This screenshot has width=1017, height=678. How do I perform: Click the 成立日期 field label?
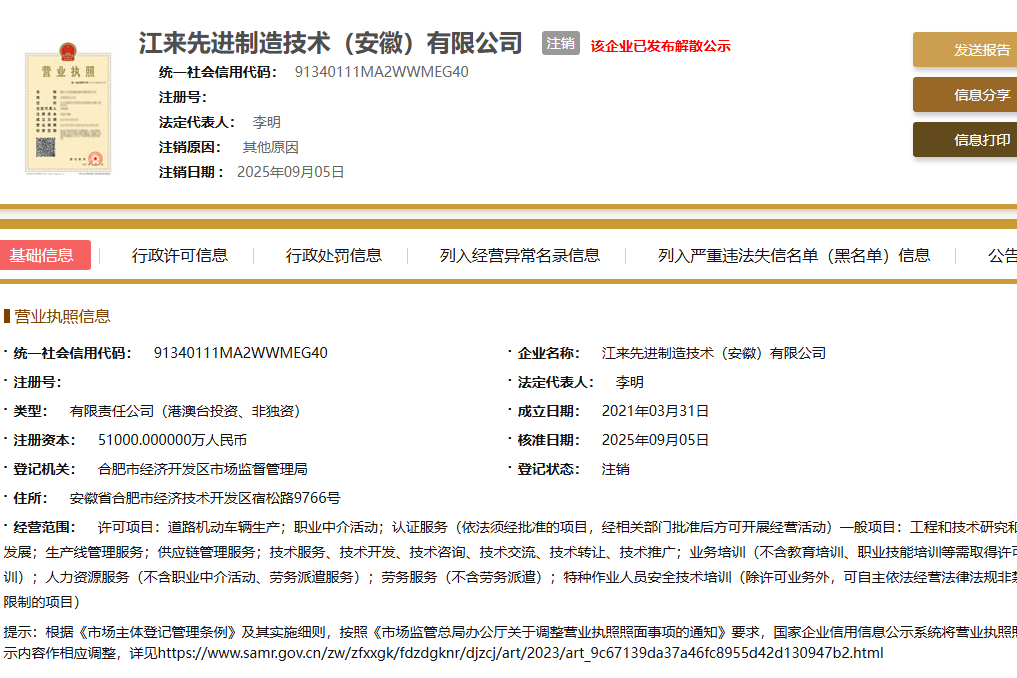549,411
